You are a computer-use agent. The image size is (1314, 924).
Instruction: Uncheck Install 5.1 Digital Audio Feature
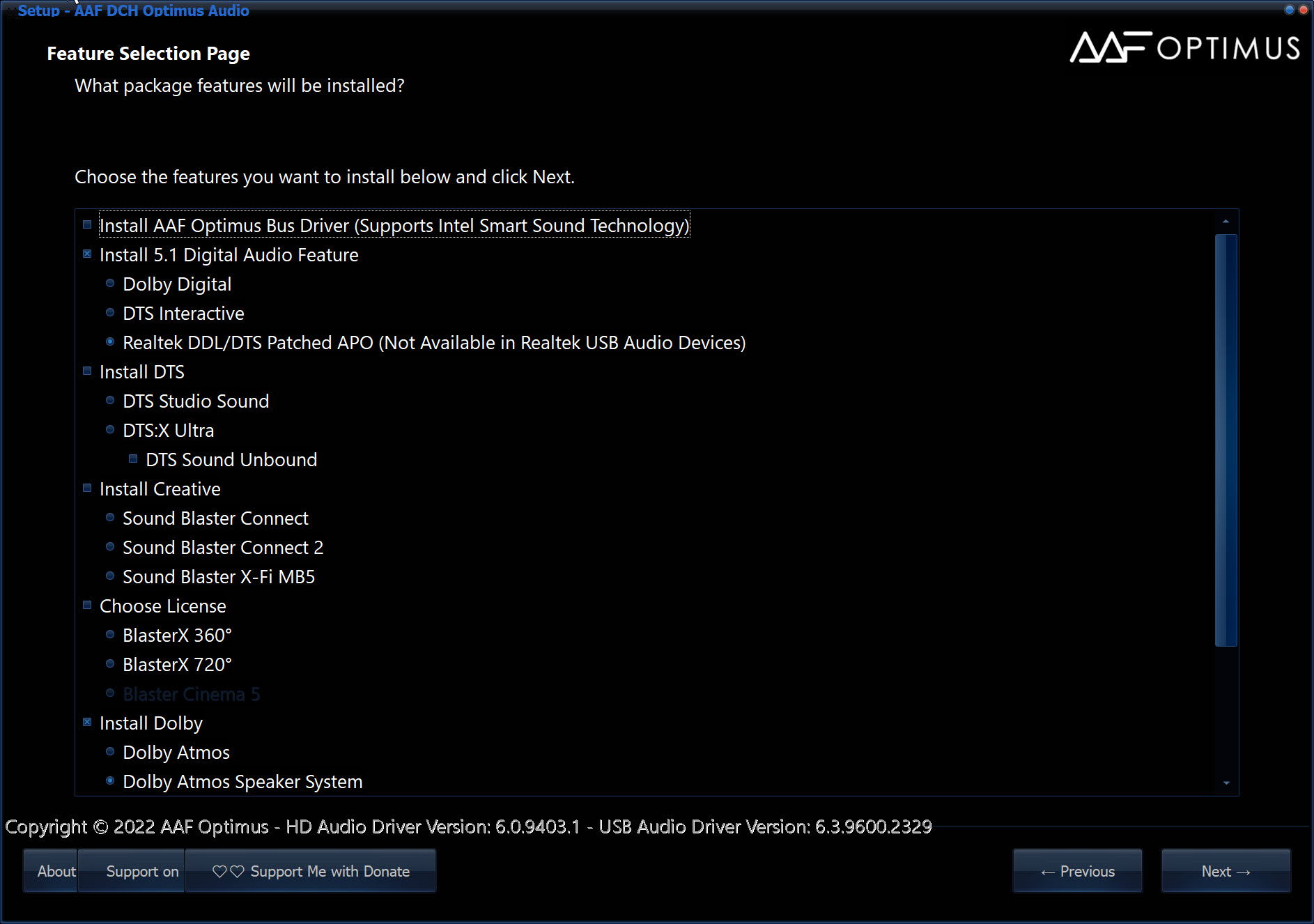click(x=87, y=254)
